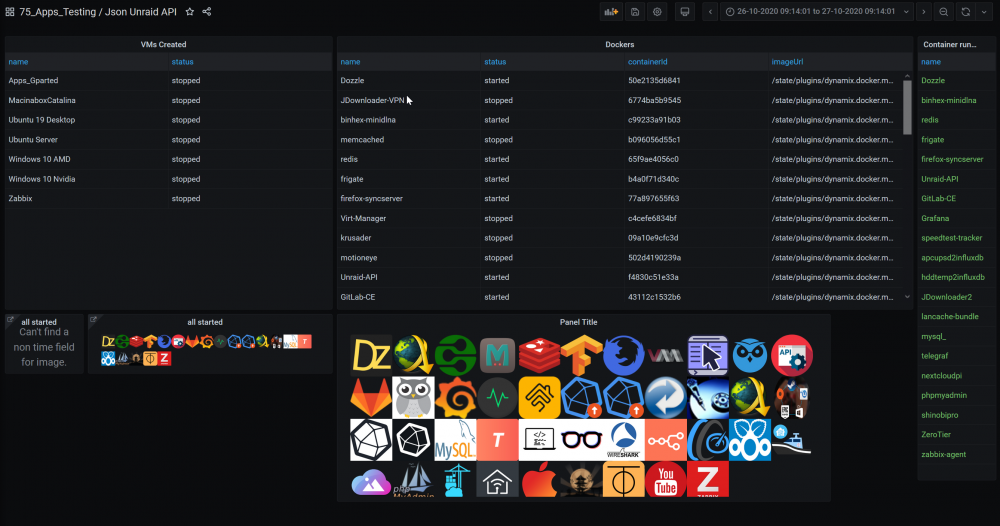Click the blue owl icon

pos(749,356)
